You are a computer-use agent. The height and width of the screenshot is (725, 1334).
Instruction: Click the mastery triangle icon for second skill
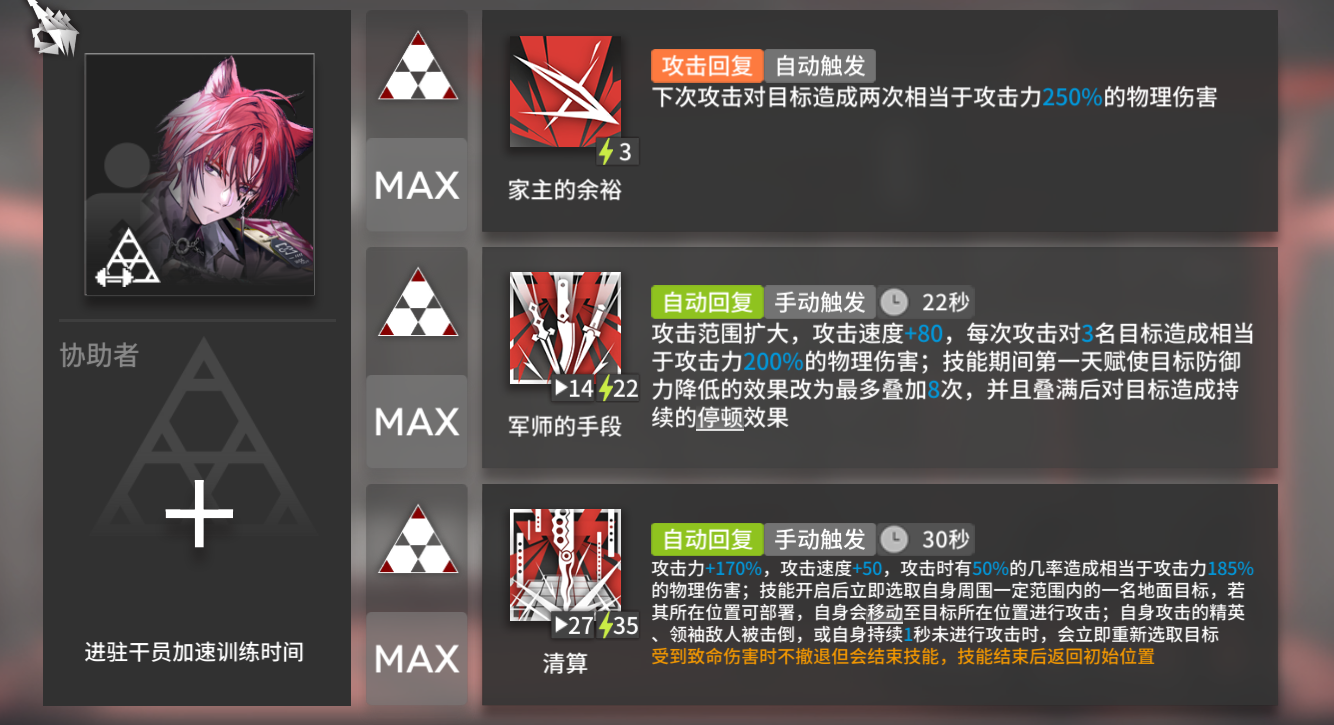pos(417,303)
